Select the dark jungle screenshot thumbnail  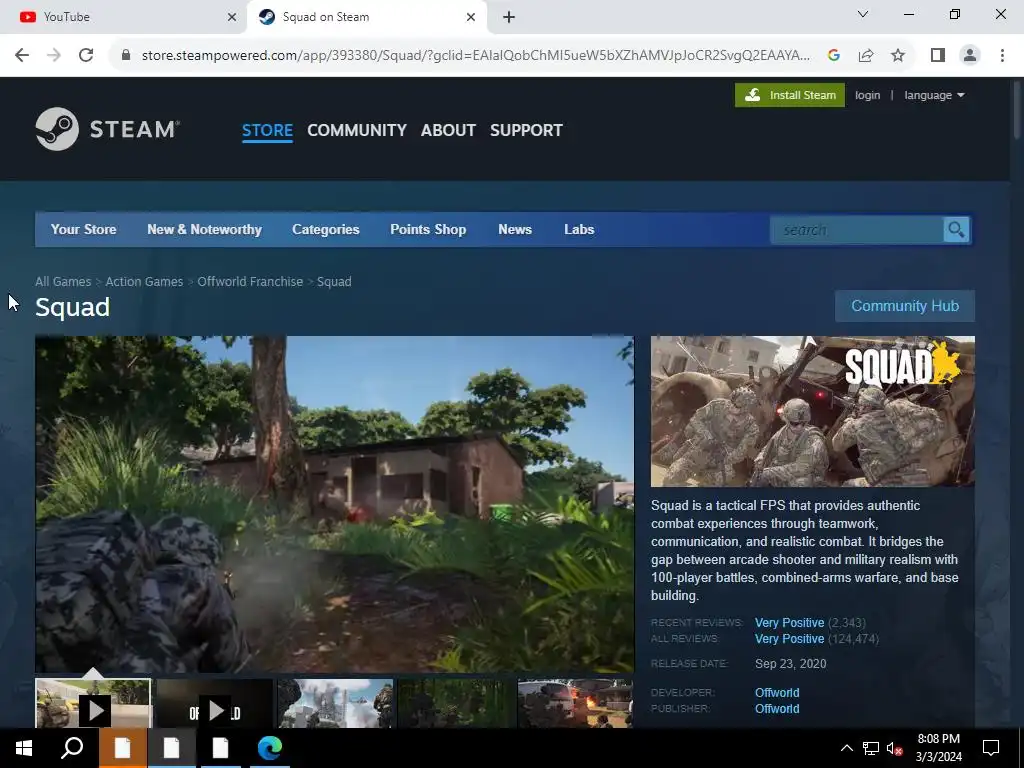point(455,704)
